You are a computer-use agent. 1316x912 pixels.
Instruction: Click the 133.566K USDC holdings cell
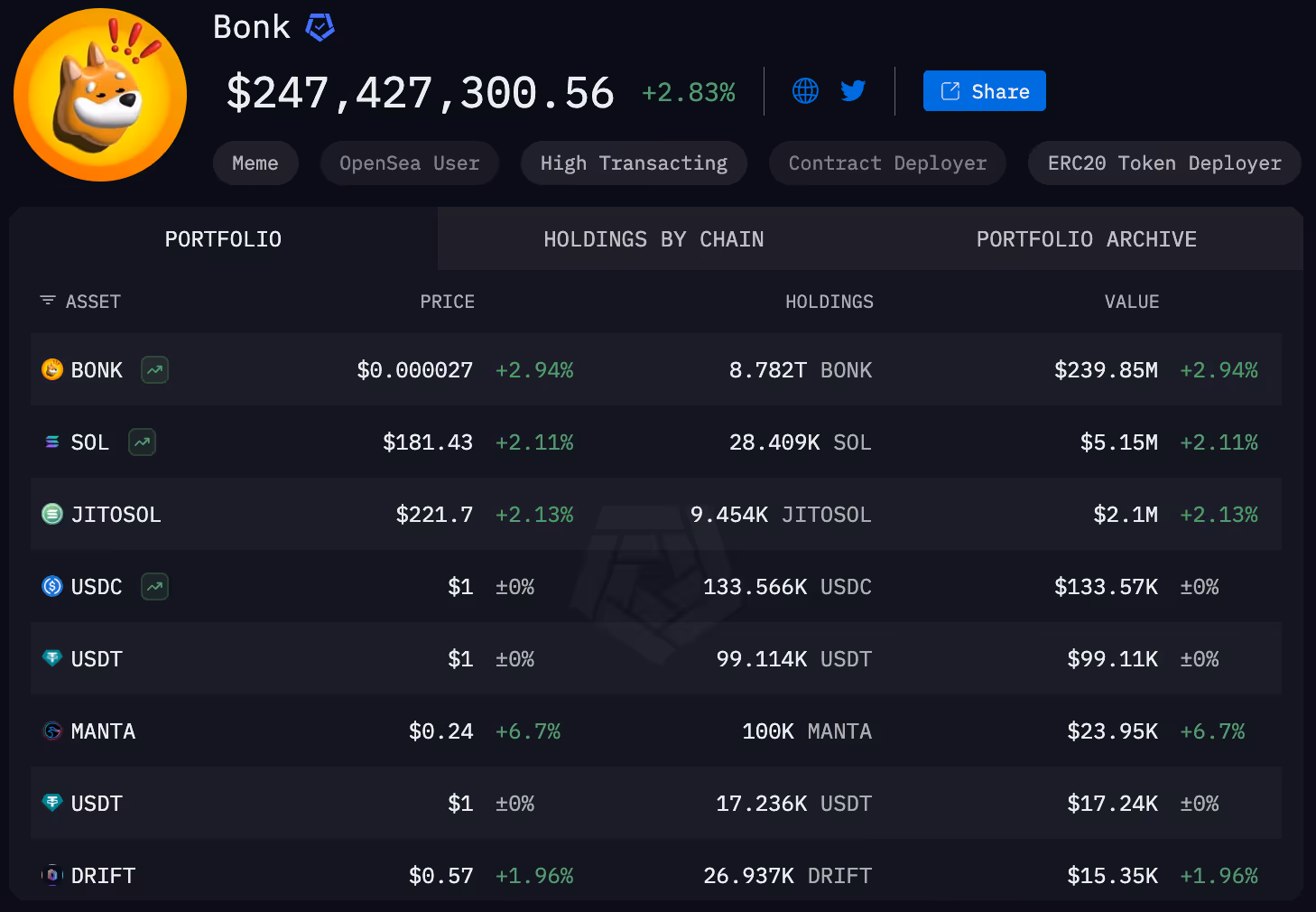click(787, 587)
